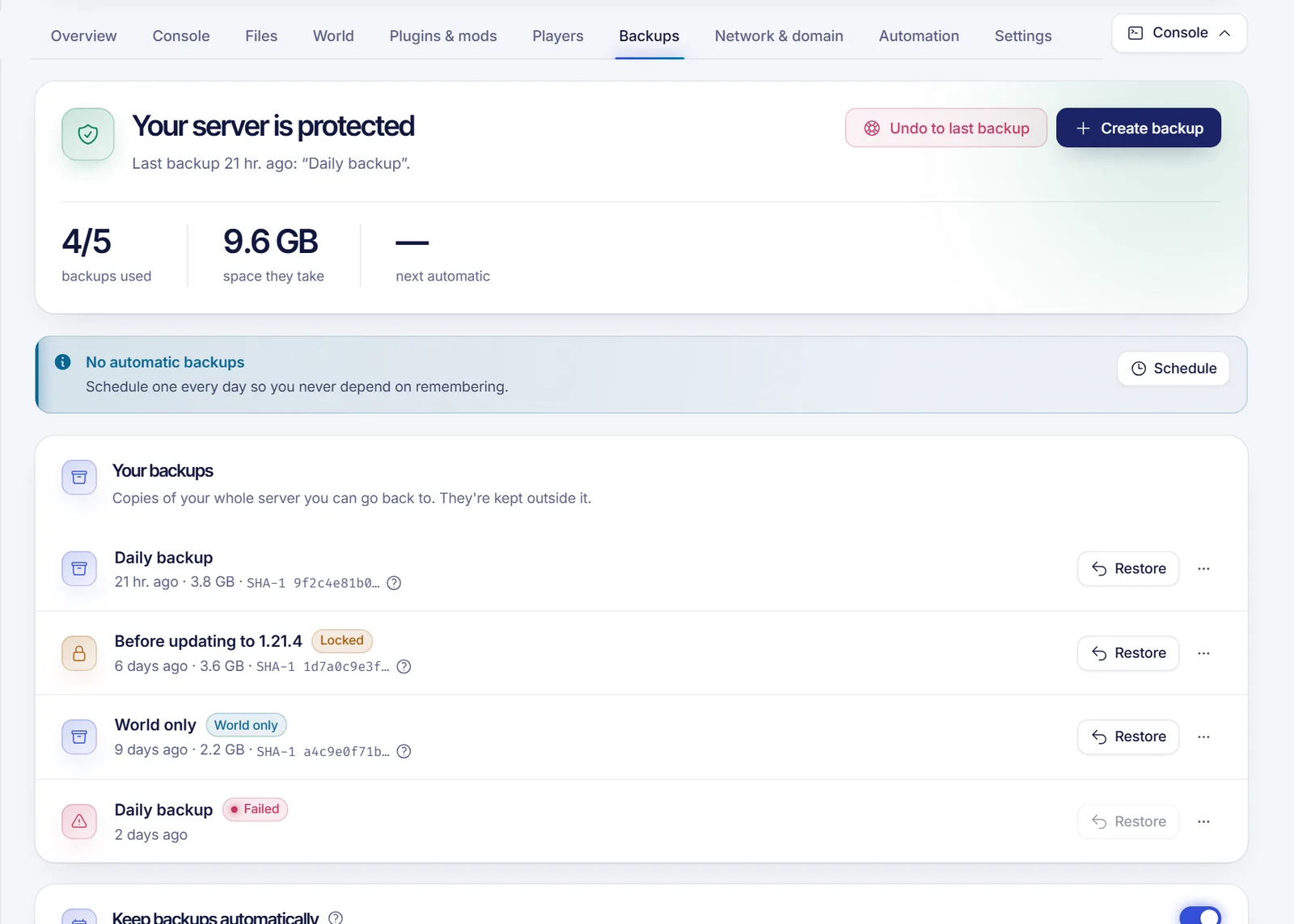Switch to the Plugins & mods tab

[x=443, y=36]
